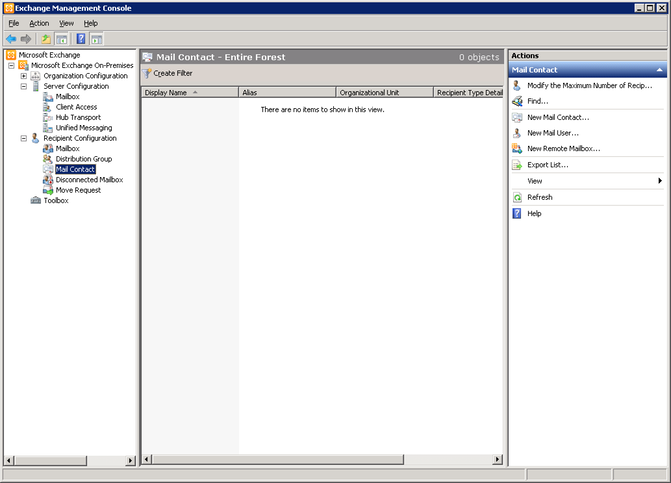This screenshot has height=483, width=671.
Task: Open the Action menu
Action: coord(39,23)
